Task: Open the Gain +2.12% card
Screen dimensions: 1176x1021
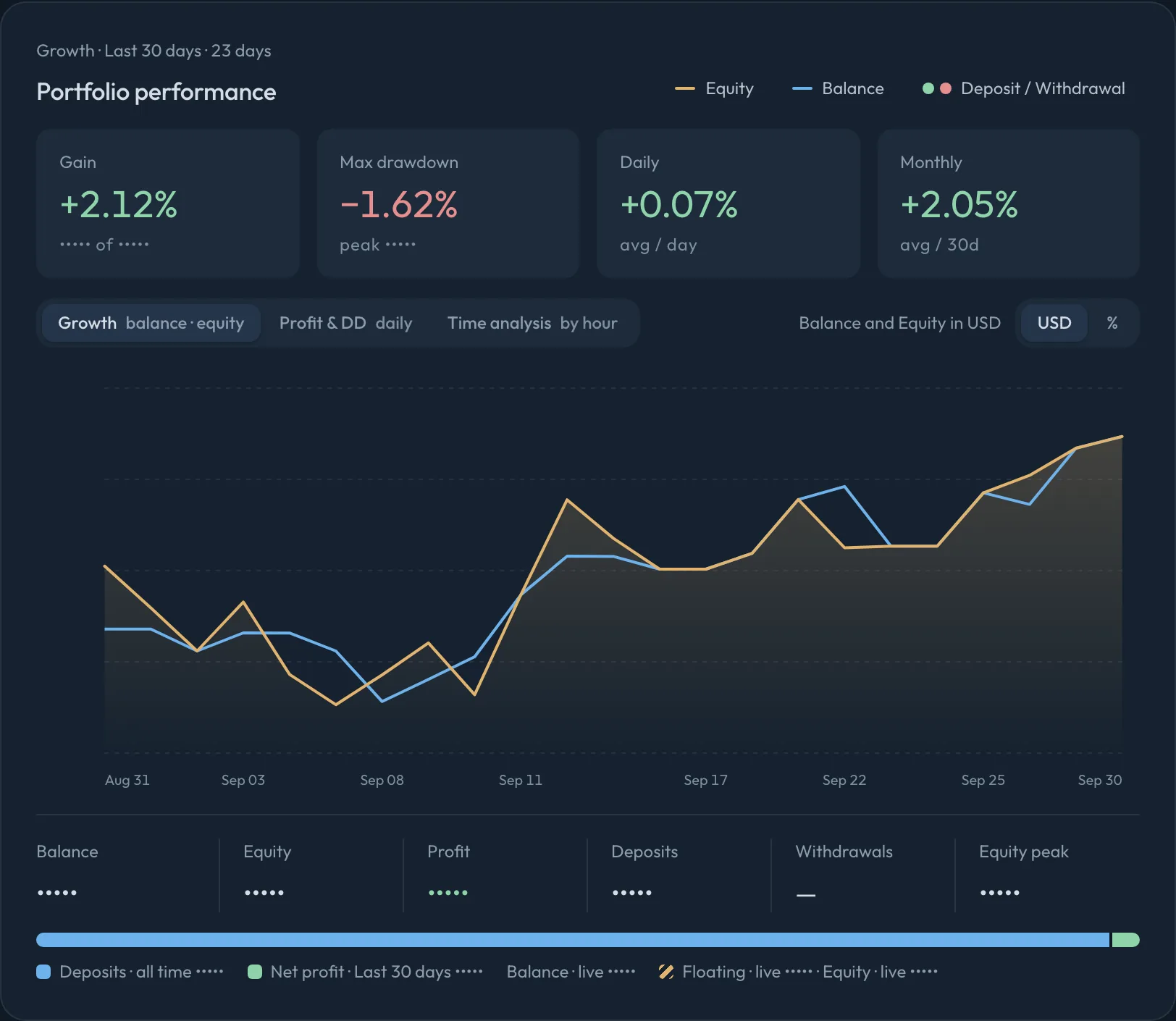Action: 168,203
